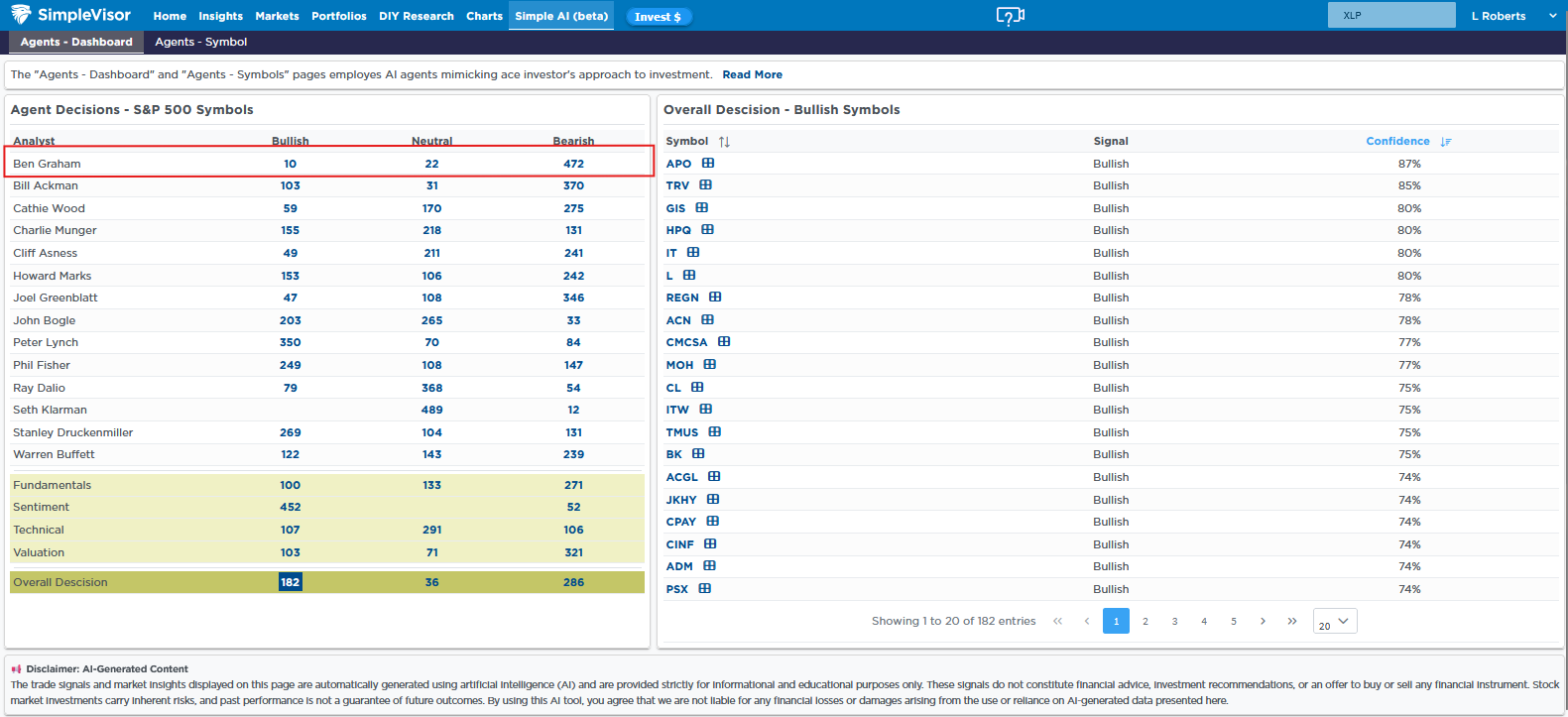Toggle the Confidence column sort order
1568x717 pixels.
tap(1446, 142)
